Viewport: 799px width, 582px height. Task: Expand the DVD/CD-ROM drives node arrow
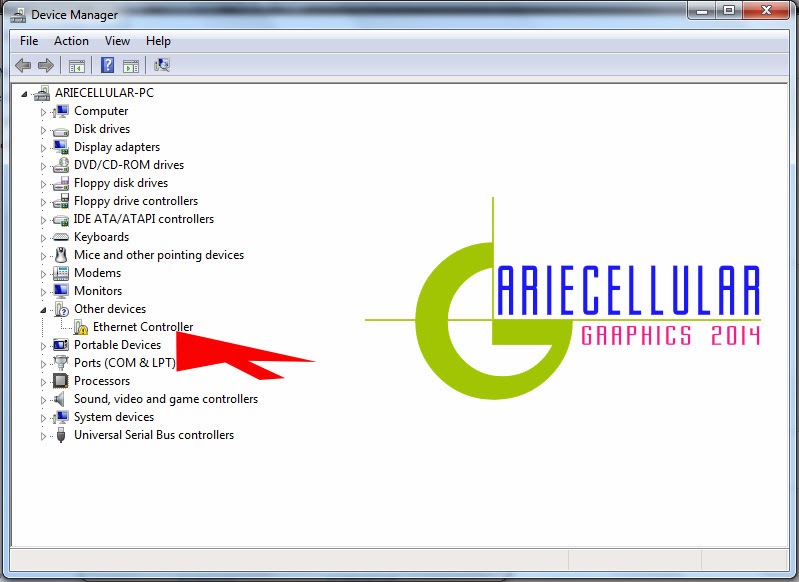[x=43, y=166]
